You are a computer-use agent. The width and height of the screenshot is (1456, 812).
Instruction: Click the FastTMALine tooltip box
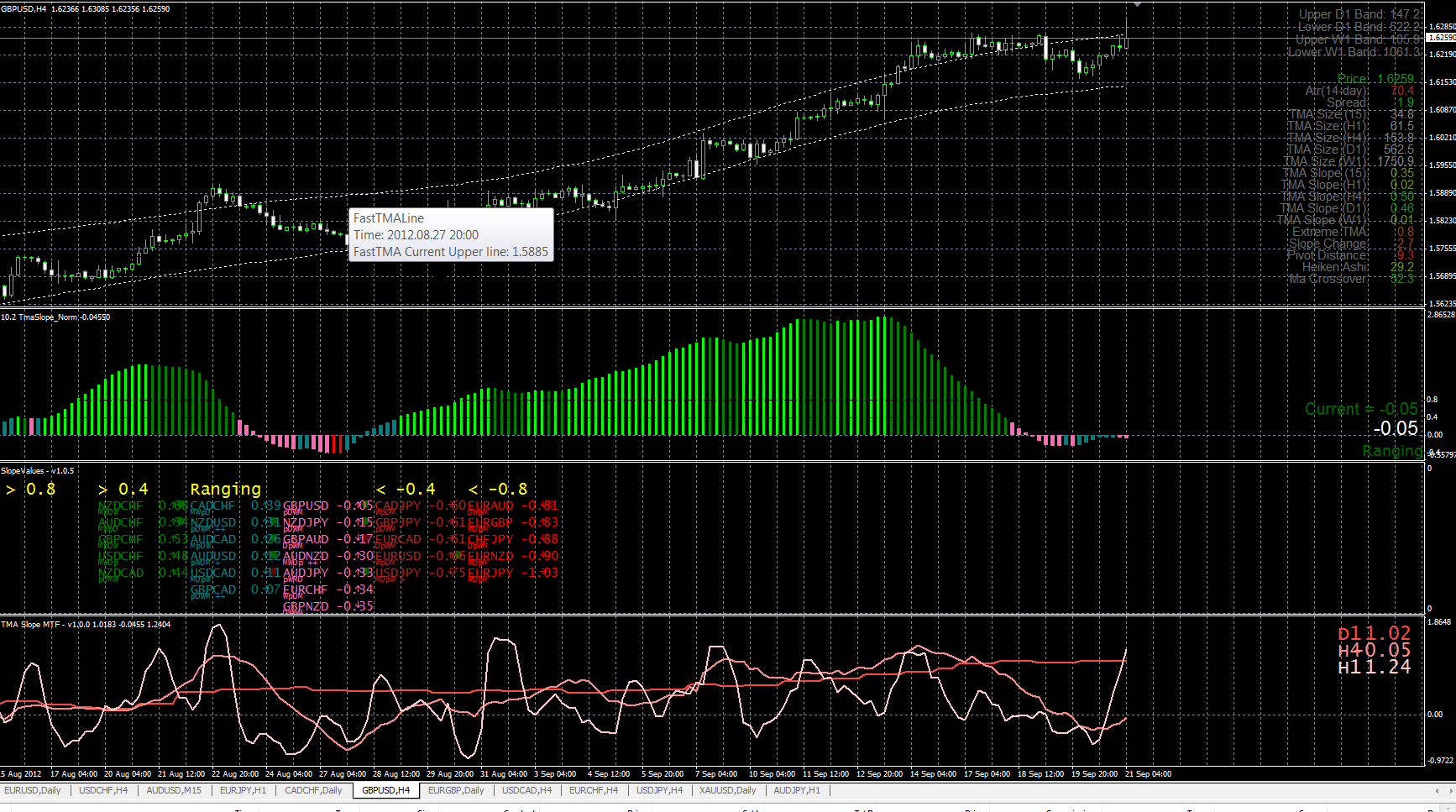pyautogui.click(x=451, y=235)
